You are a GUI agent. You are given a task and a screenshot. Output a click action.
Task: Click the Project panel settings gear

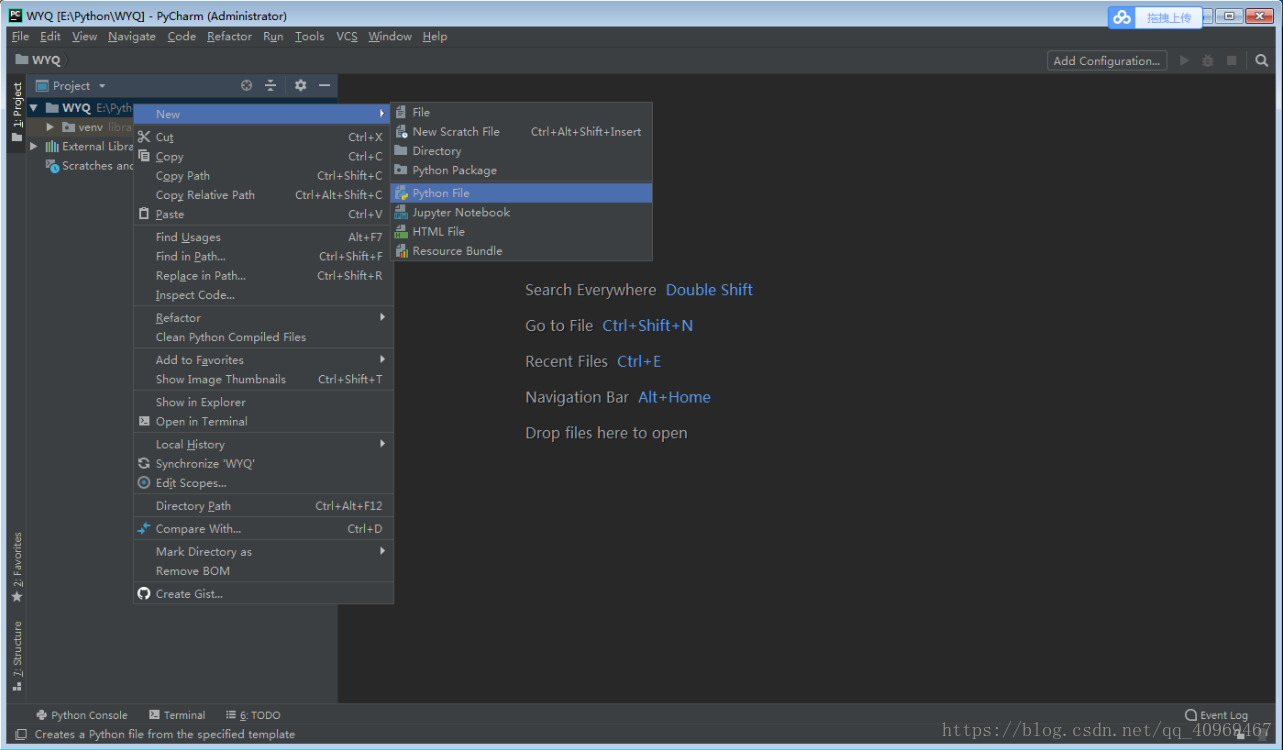pos(300,86)
